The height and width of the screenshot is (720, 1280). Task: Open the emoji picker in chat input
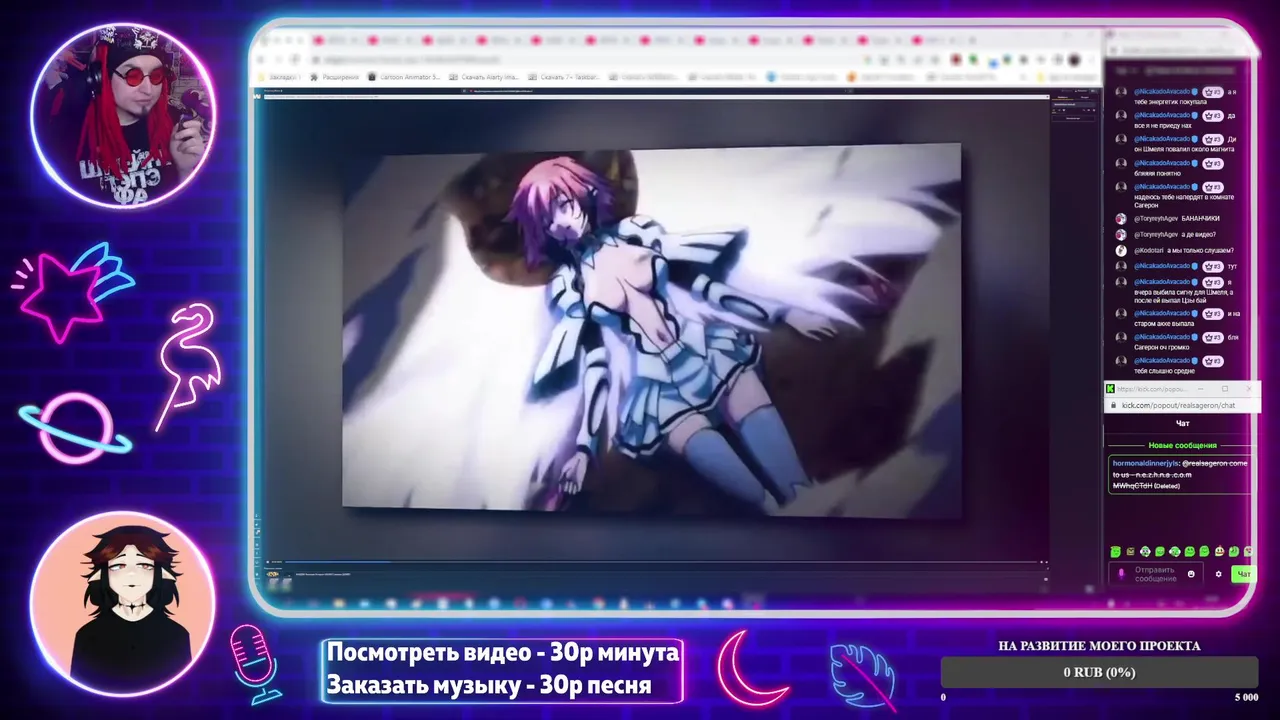(x=1191, y=574)
